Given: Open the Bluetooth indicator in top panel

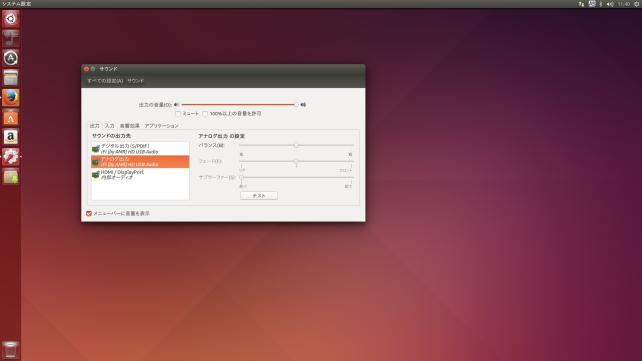Looking at the screenshot, I should [601, 4].
